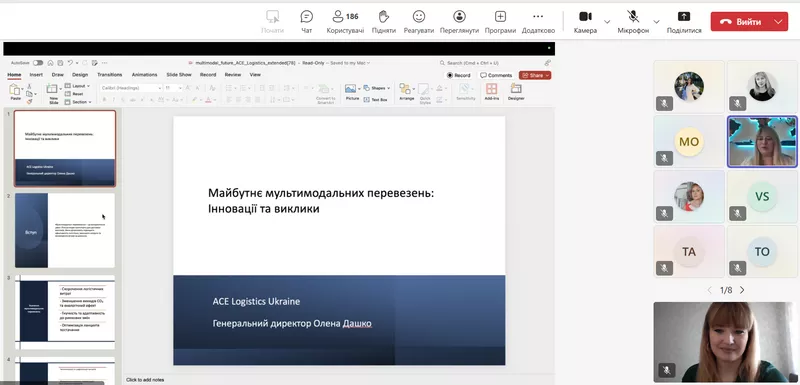Turn on the Камера
This screenshot has height=385, width=800.
coord(585,22)
